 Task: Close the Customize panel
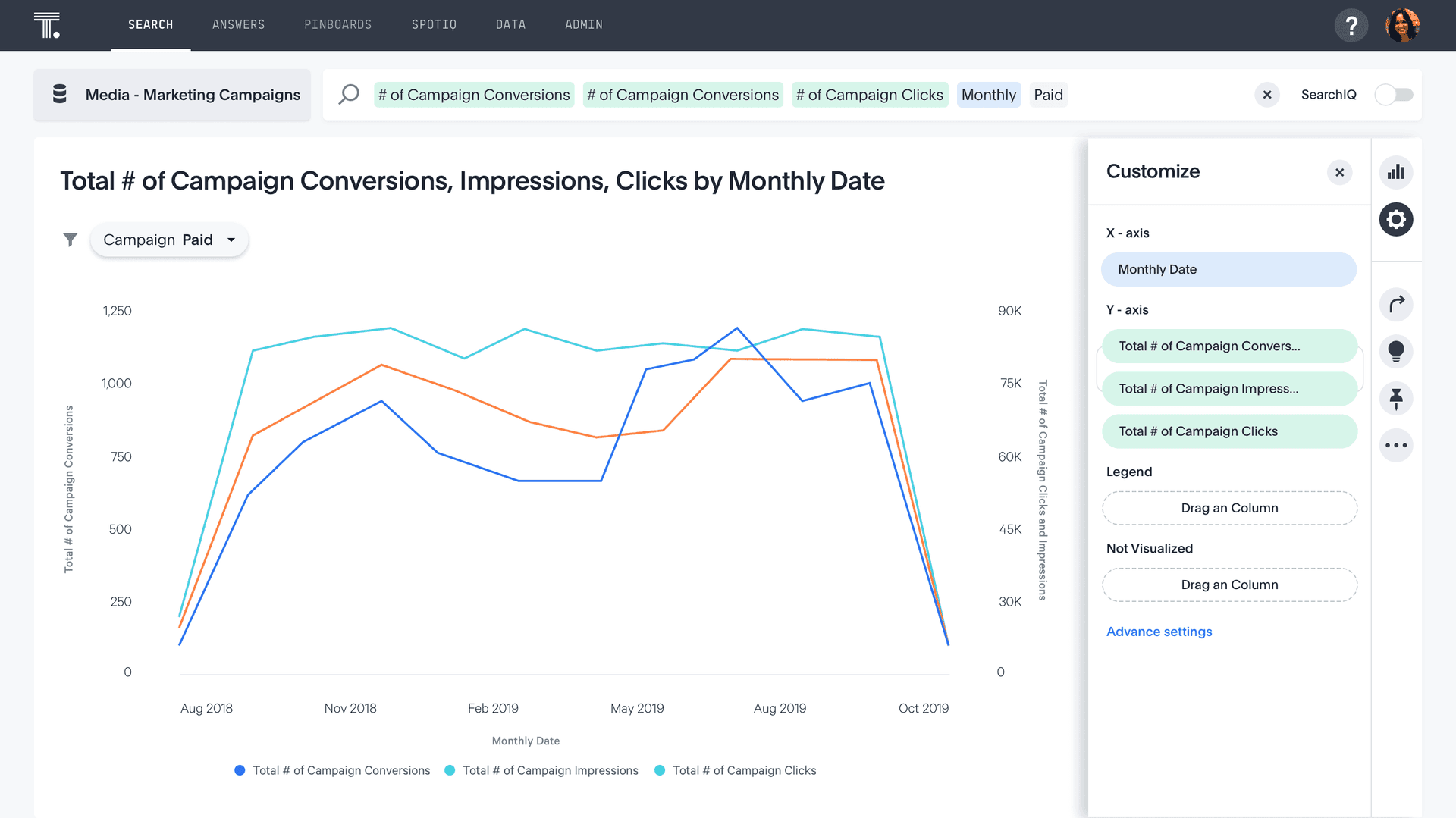(1339, 173)
